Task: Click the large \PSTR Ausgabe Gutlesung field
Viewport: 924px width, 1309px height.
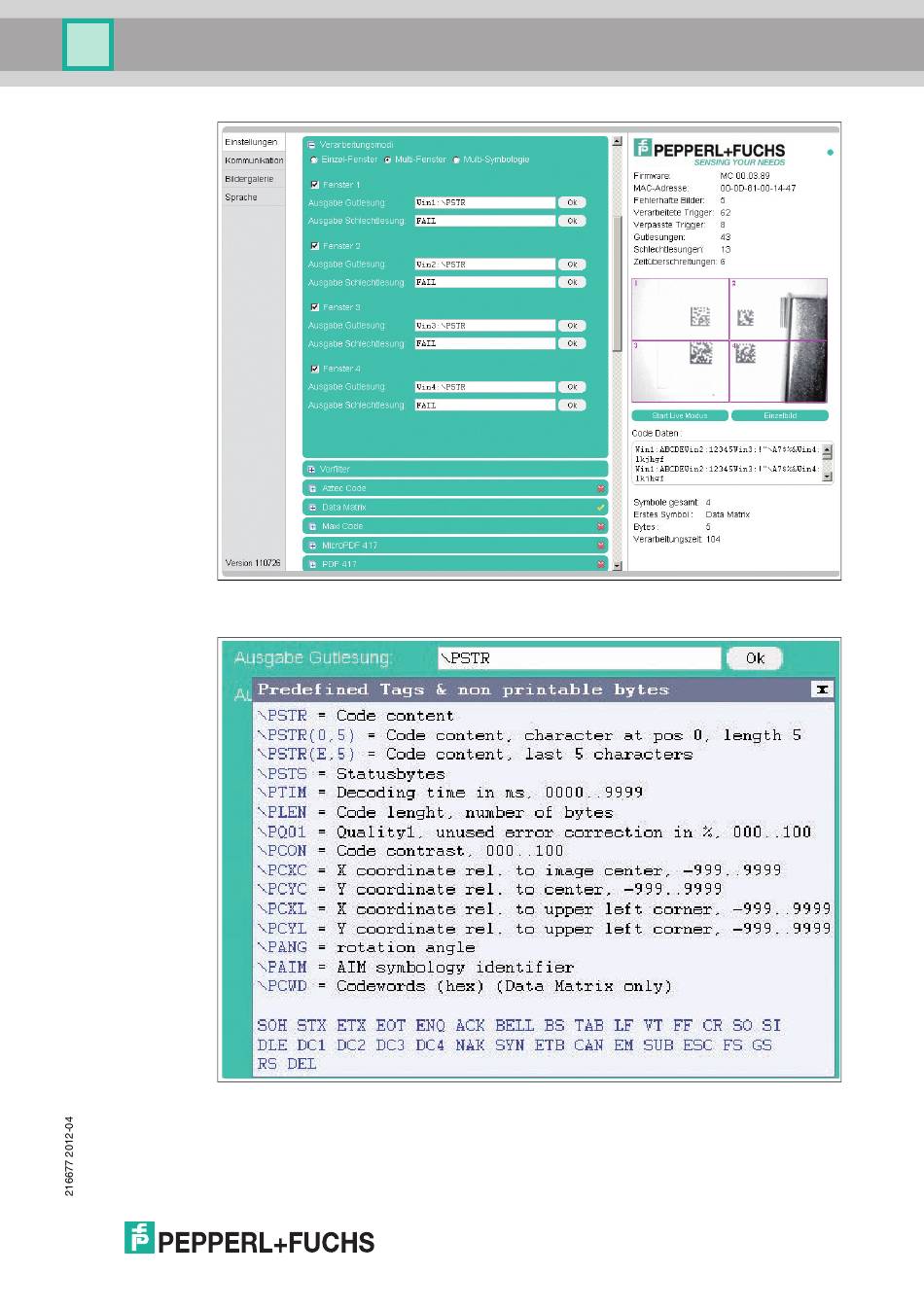Action: click(x=580, y=658)
